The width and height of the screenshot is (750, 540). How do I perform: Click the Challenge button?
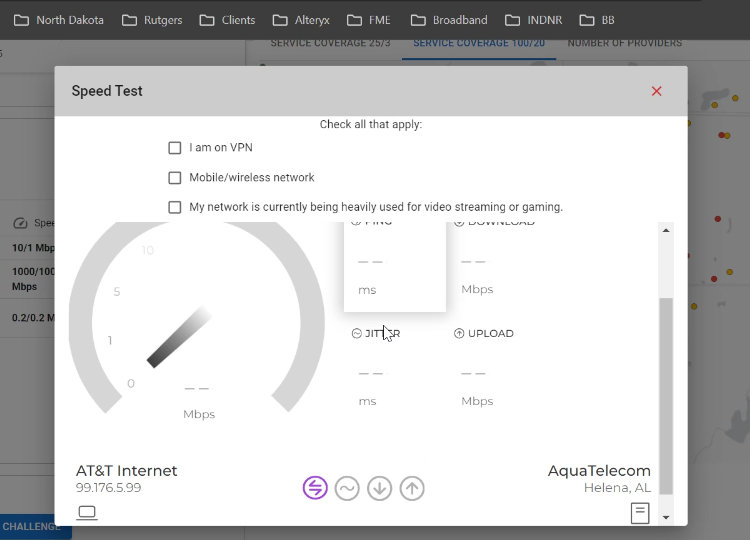32,526
